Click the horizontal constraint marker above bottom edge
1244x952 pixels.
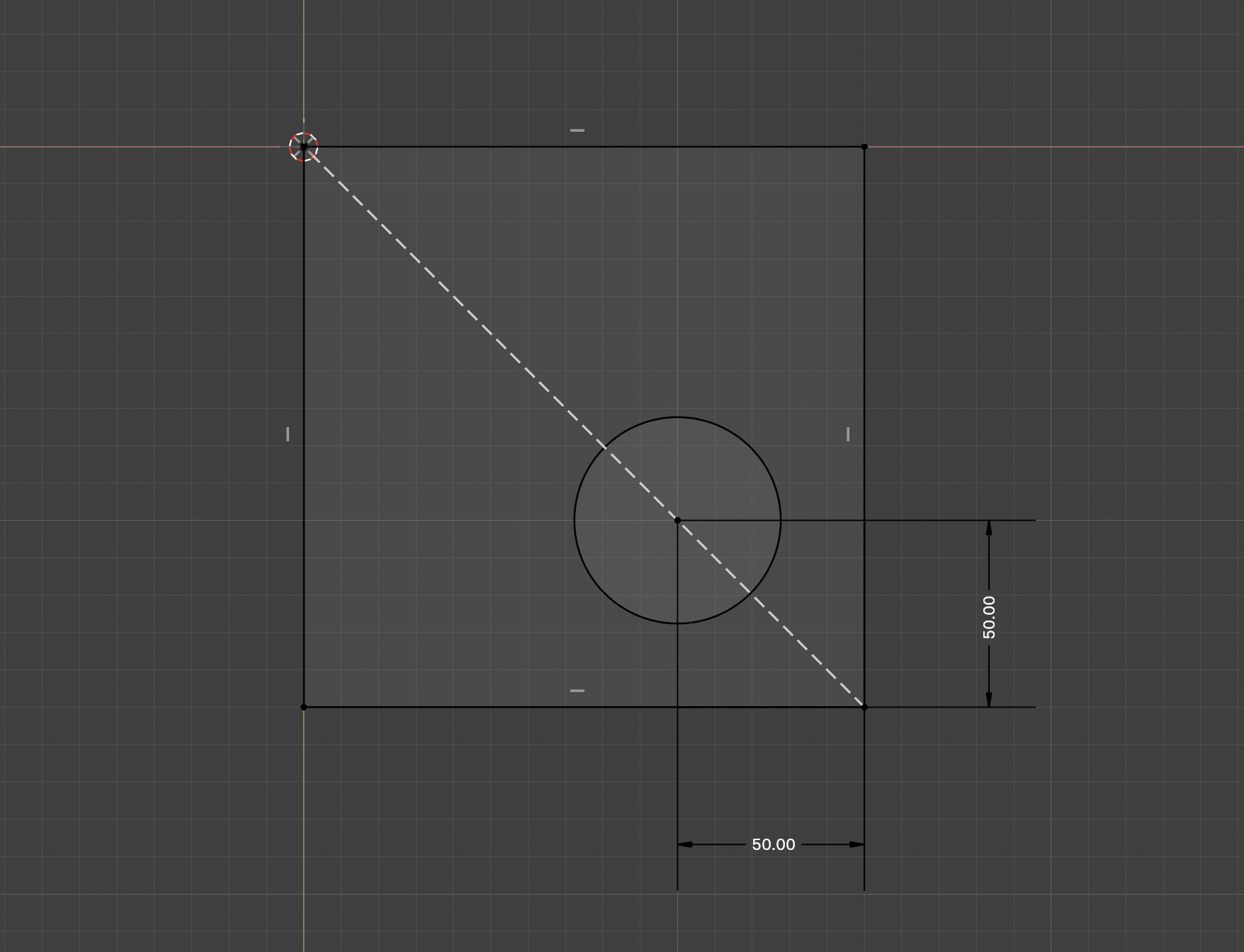[577, 691]
